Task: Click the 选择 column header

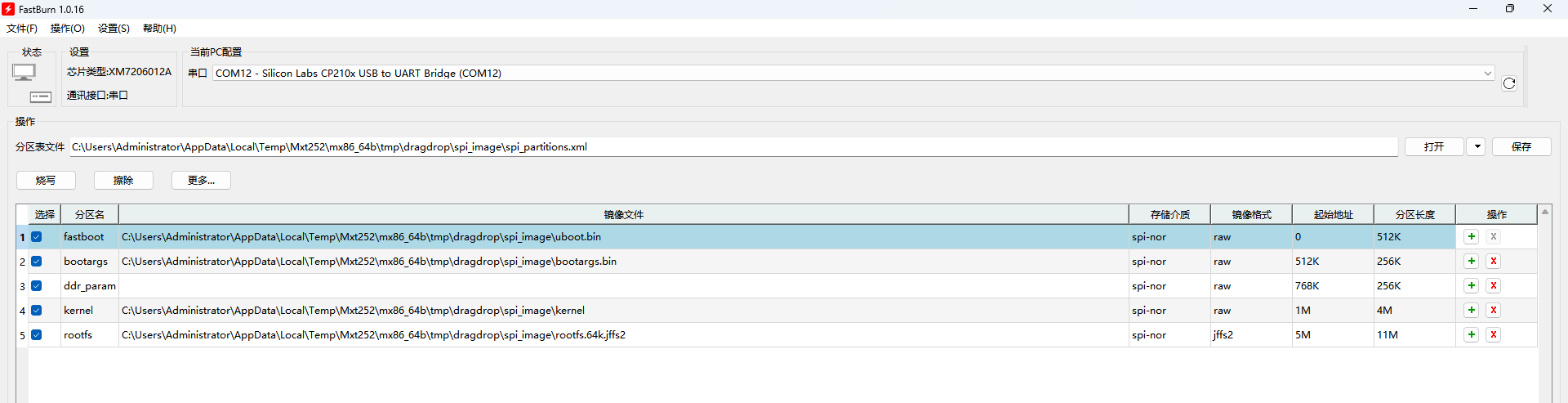Action: pos(45,215)
